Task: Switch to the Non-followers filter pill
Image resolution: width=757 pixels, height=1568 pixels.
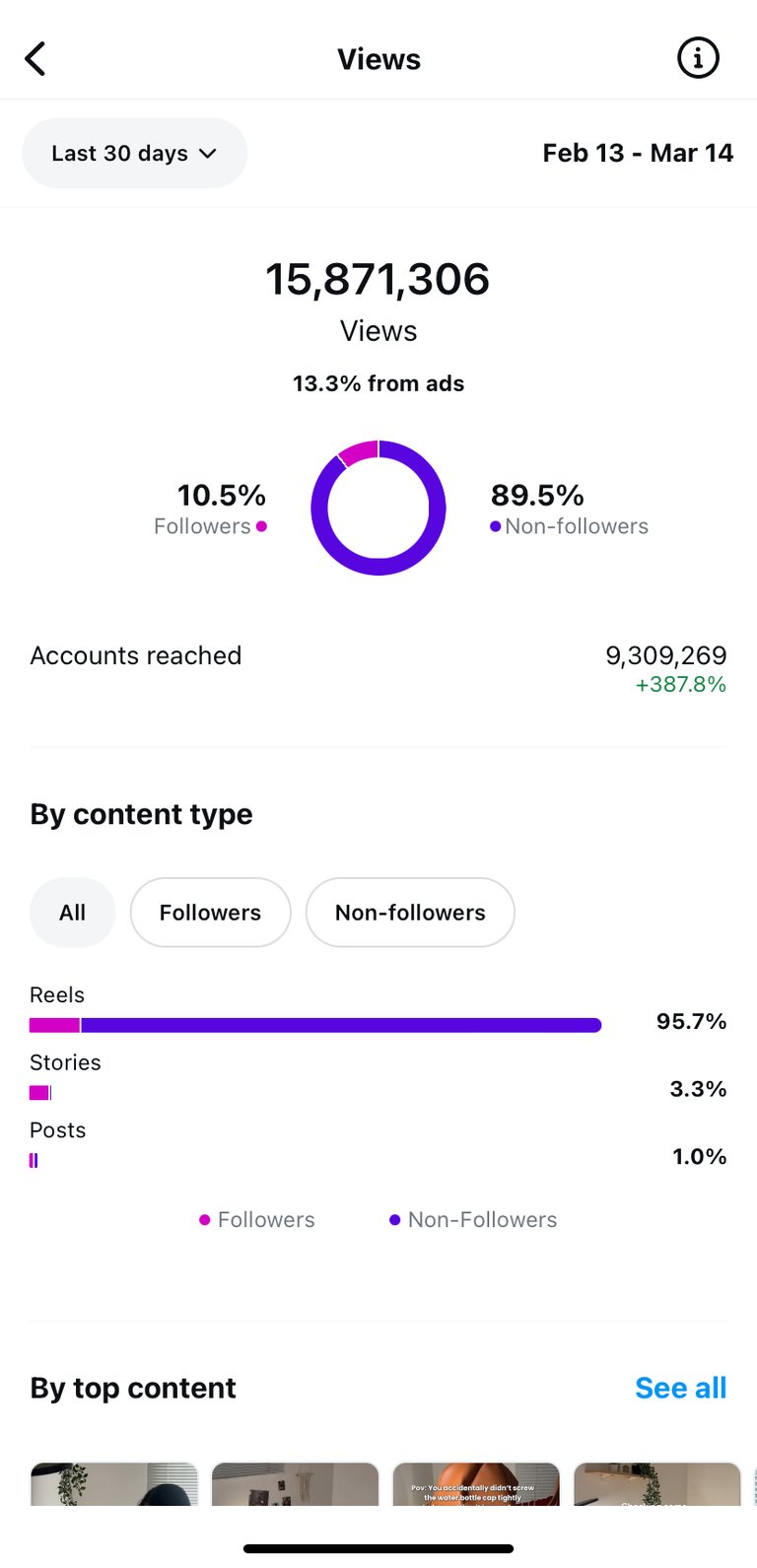Action: coord(410,913)
